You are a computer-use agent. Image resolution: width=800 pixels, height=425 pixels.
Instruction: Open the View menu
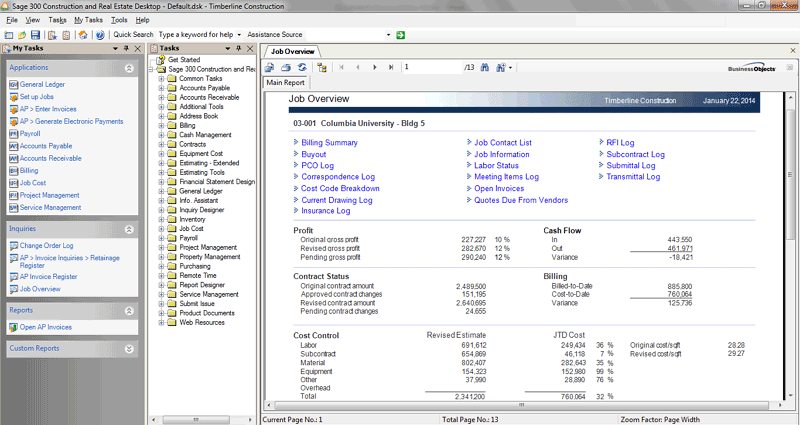(33, 20)
